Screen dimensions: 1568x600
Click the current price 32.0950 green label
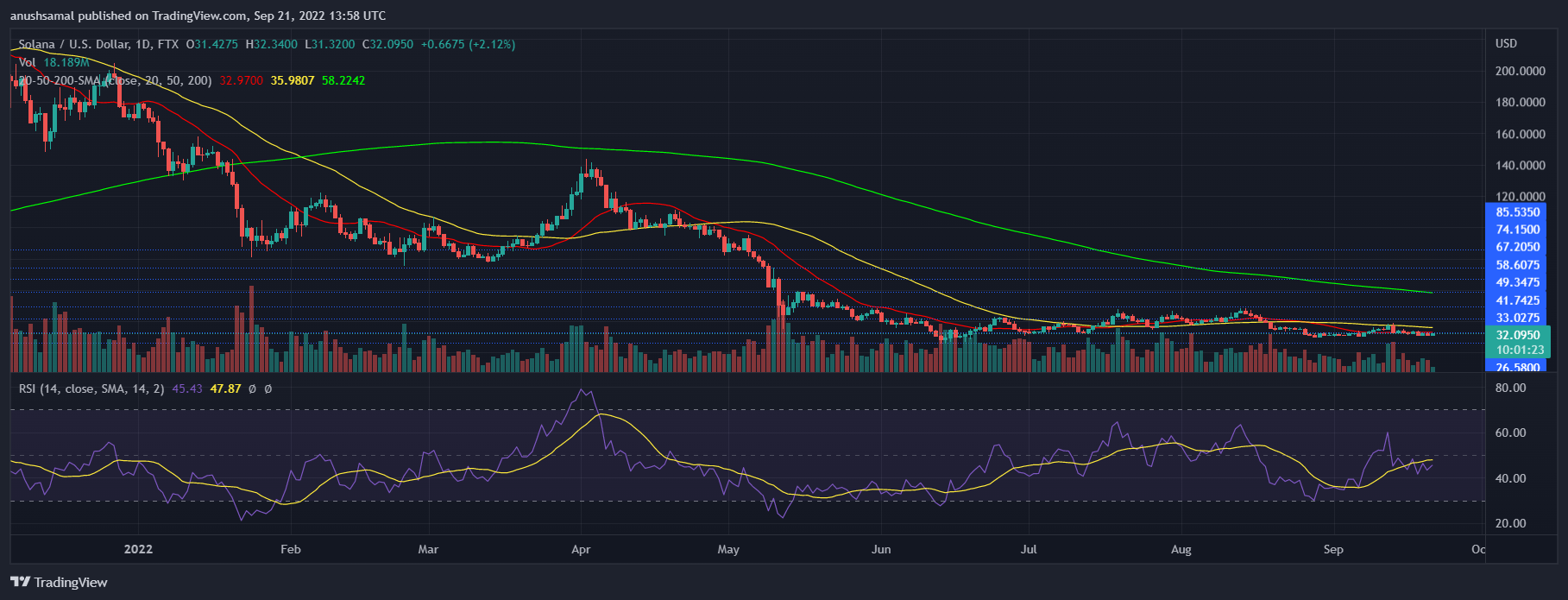tap(1517, 335)
